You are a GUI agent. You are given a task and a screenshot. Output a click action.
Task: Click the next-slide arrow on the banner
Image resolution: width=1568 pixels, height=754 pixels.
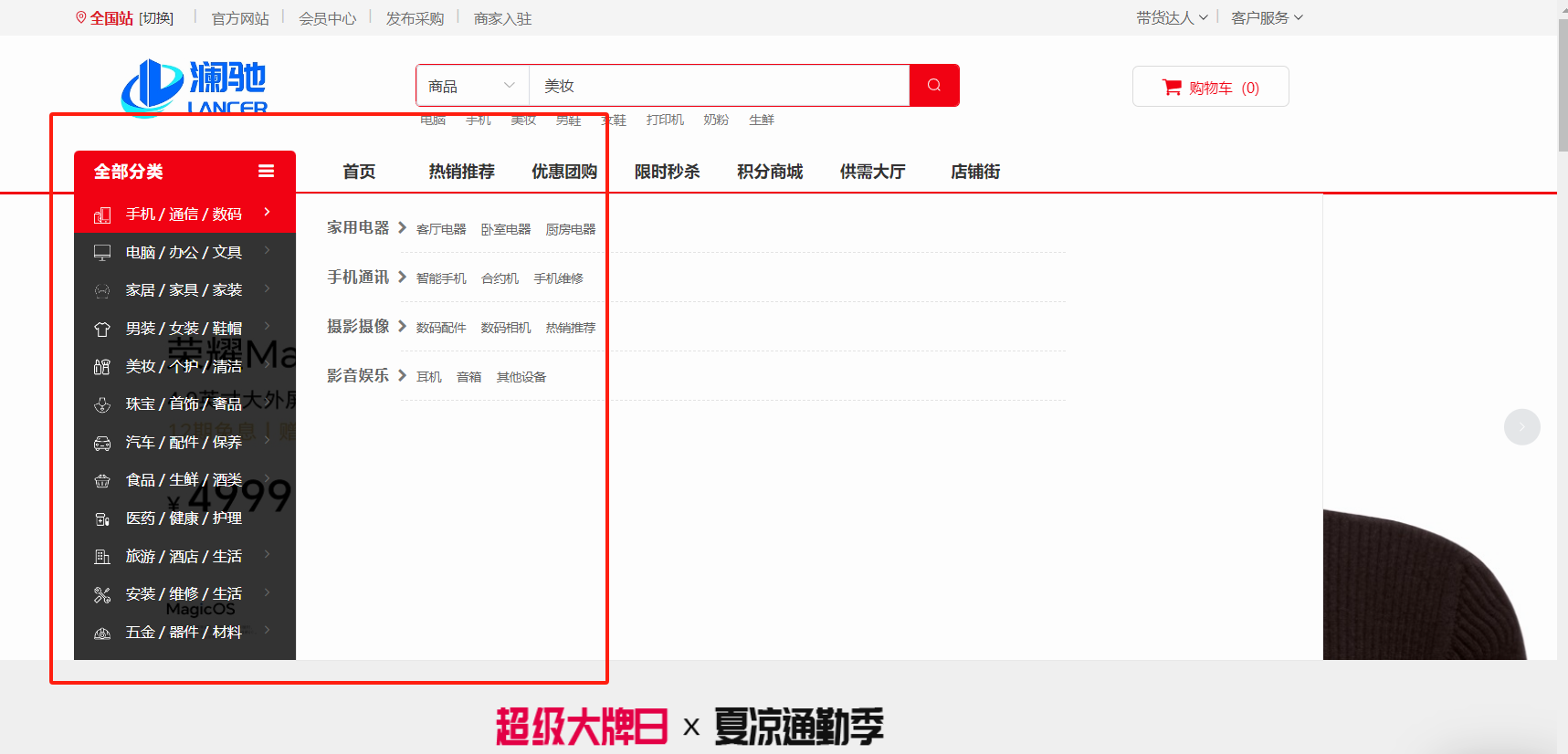point(1521,426)
